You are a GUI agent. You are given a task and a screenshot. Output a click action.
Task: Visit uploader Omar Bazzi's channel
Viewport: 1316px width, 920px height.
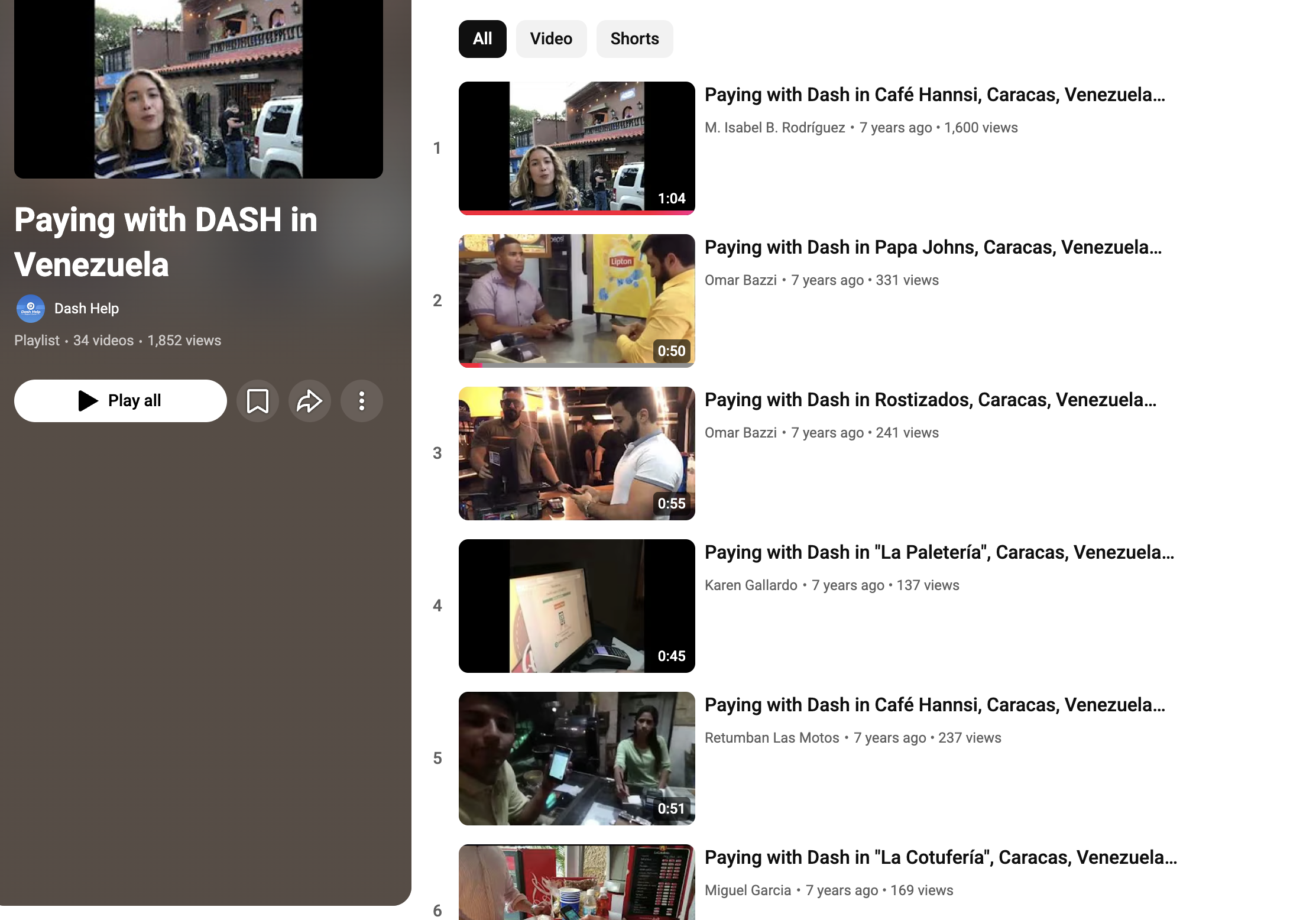[x=741, y=280]
